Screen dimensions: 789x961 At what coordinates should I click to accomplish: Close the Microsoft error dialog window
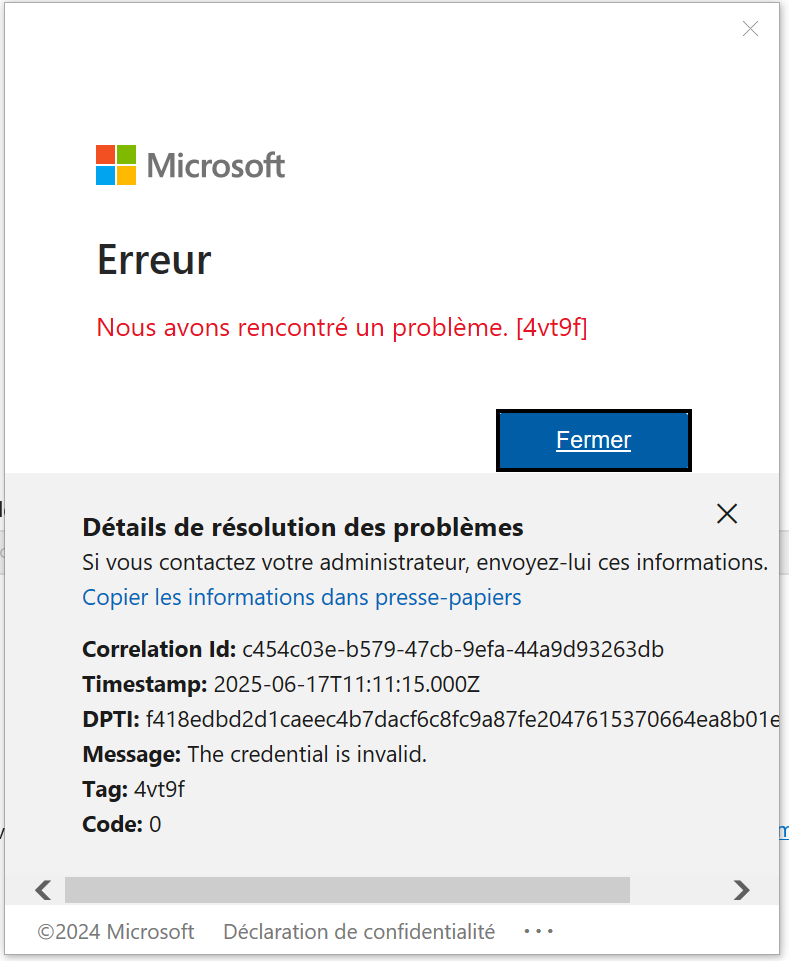[750, 29]
